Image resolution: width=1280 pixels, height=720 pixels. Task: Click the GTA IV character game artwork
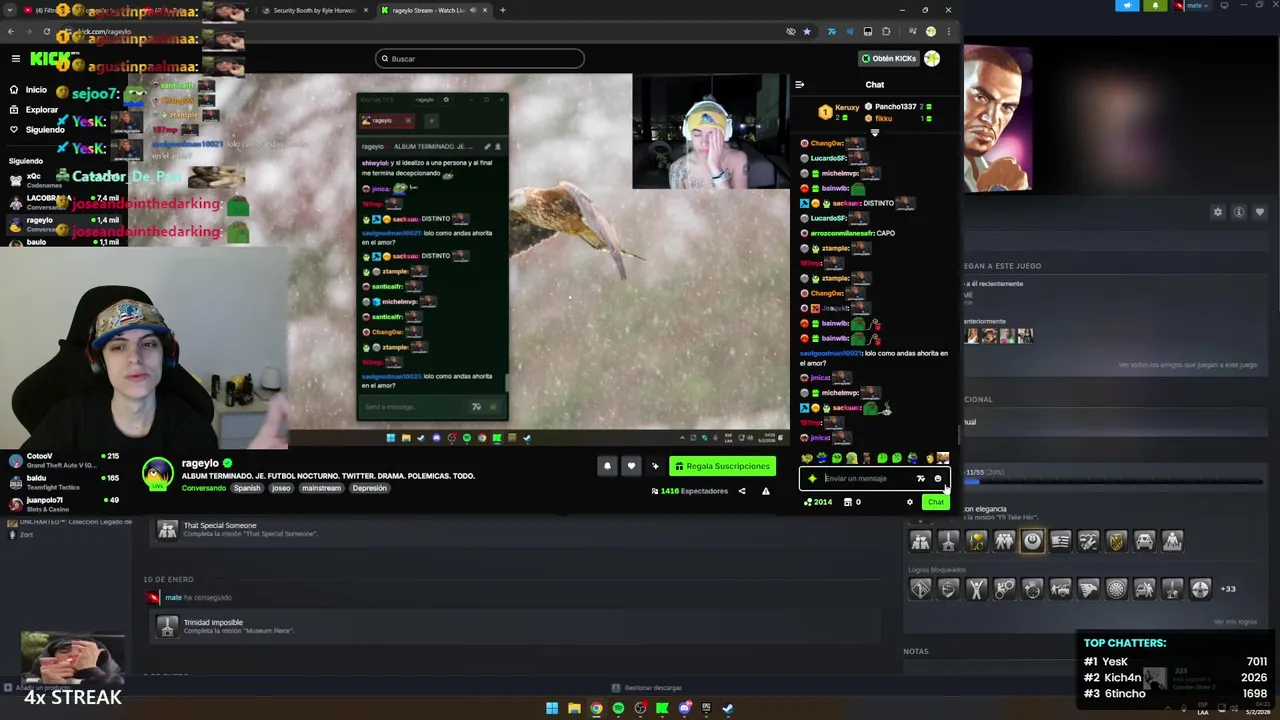(998, 118)
